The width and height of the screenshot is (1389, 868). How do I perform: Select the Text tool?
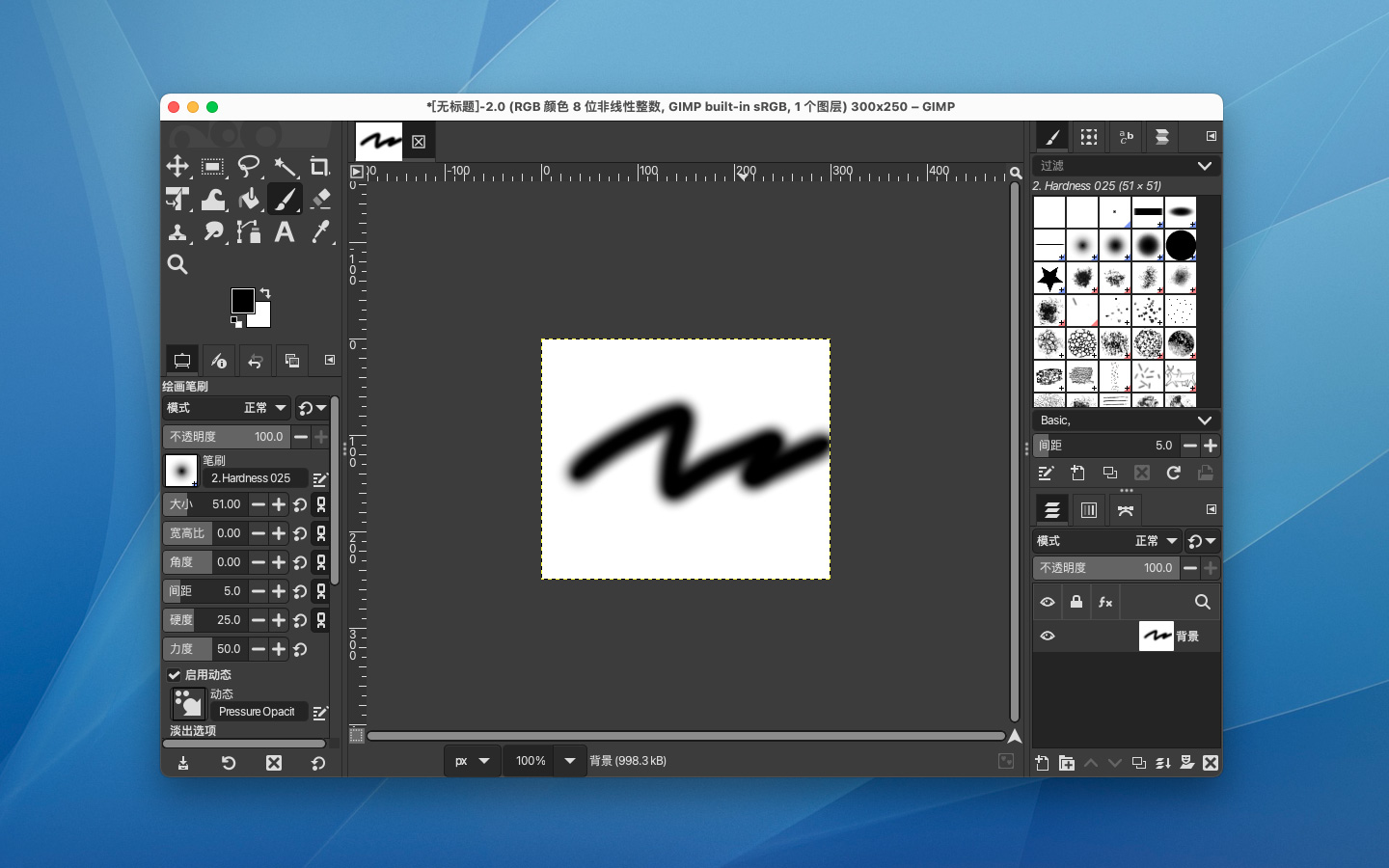285,231
